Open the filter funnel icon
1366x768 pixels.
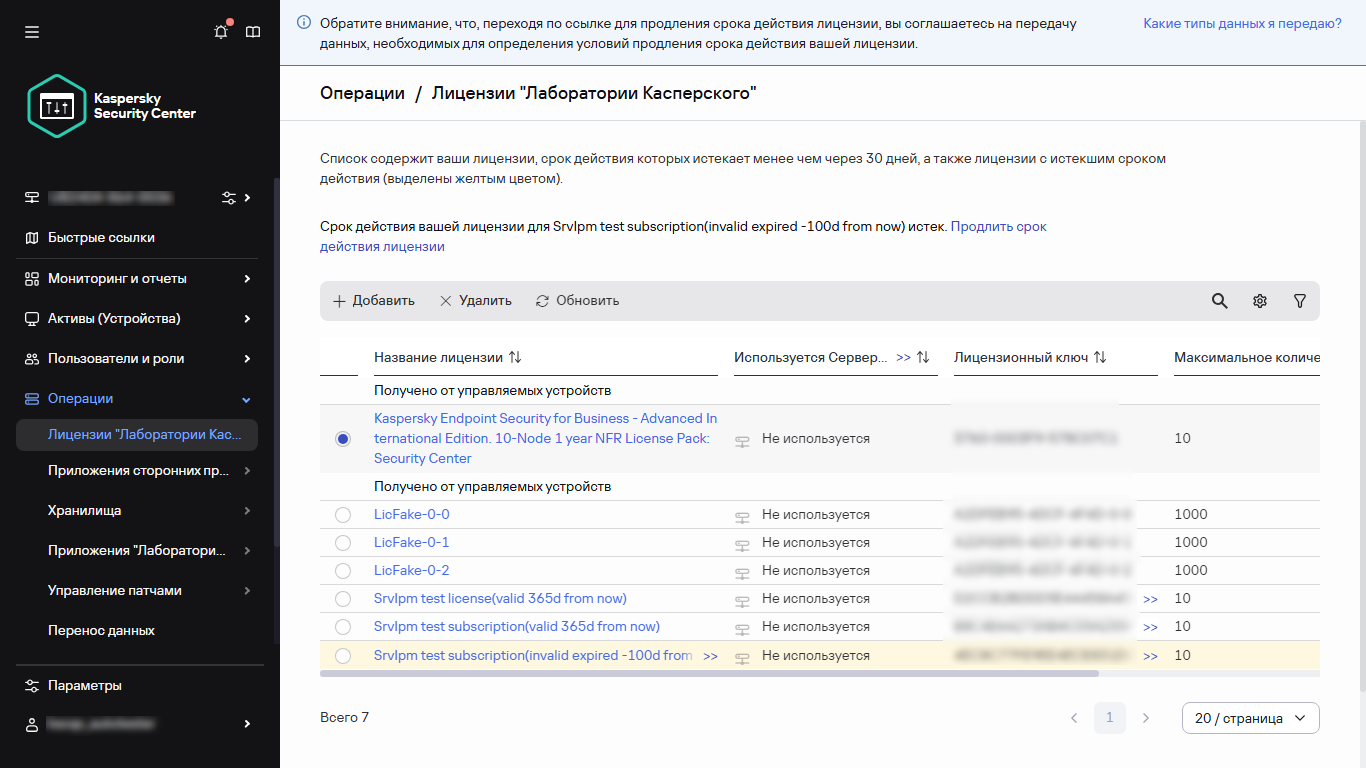point(1299,301)
